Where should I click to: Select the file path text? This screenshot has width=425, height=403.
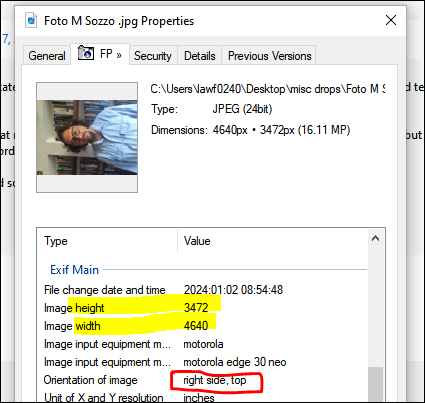[268, 89]
